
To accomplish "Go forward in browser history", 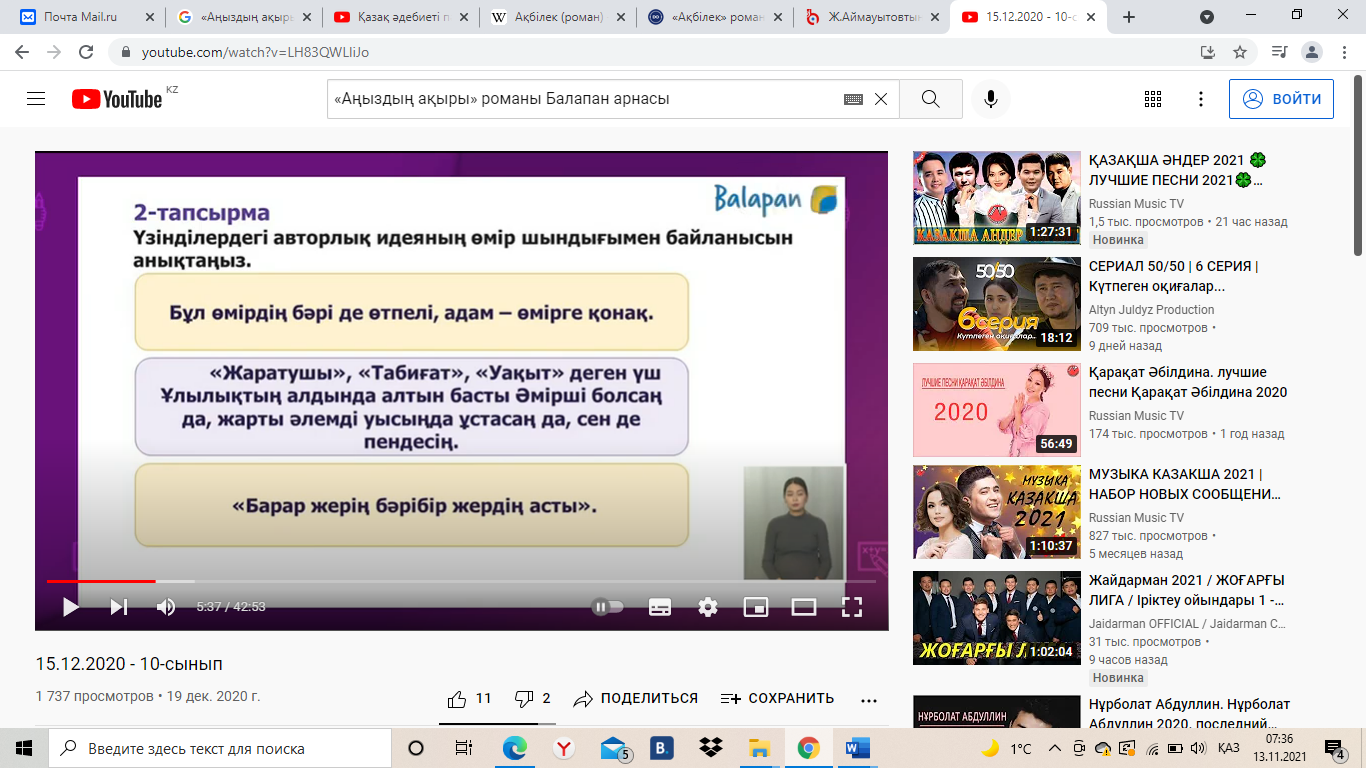I will [54, 52].
